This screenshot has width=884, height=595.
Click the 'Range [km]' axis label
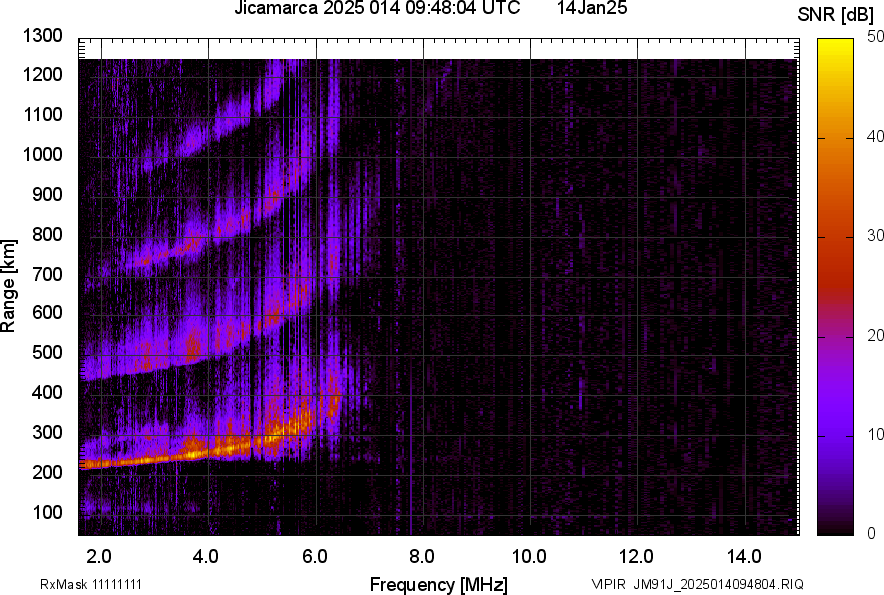coord(8,286)
